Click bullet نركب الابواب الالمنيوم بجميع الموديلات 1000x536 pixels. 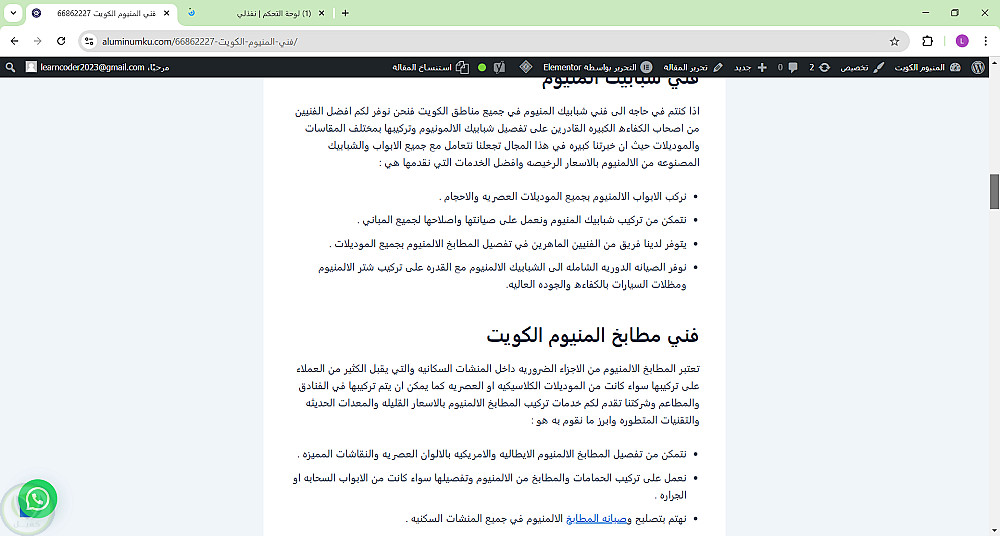point(562,197)
